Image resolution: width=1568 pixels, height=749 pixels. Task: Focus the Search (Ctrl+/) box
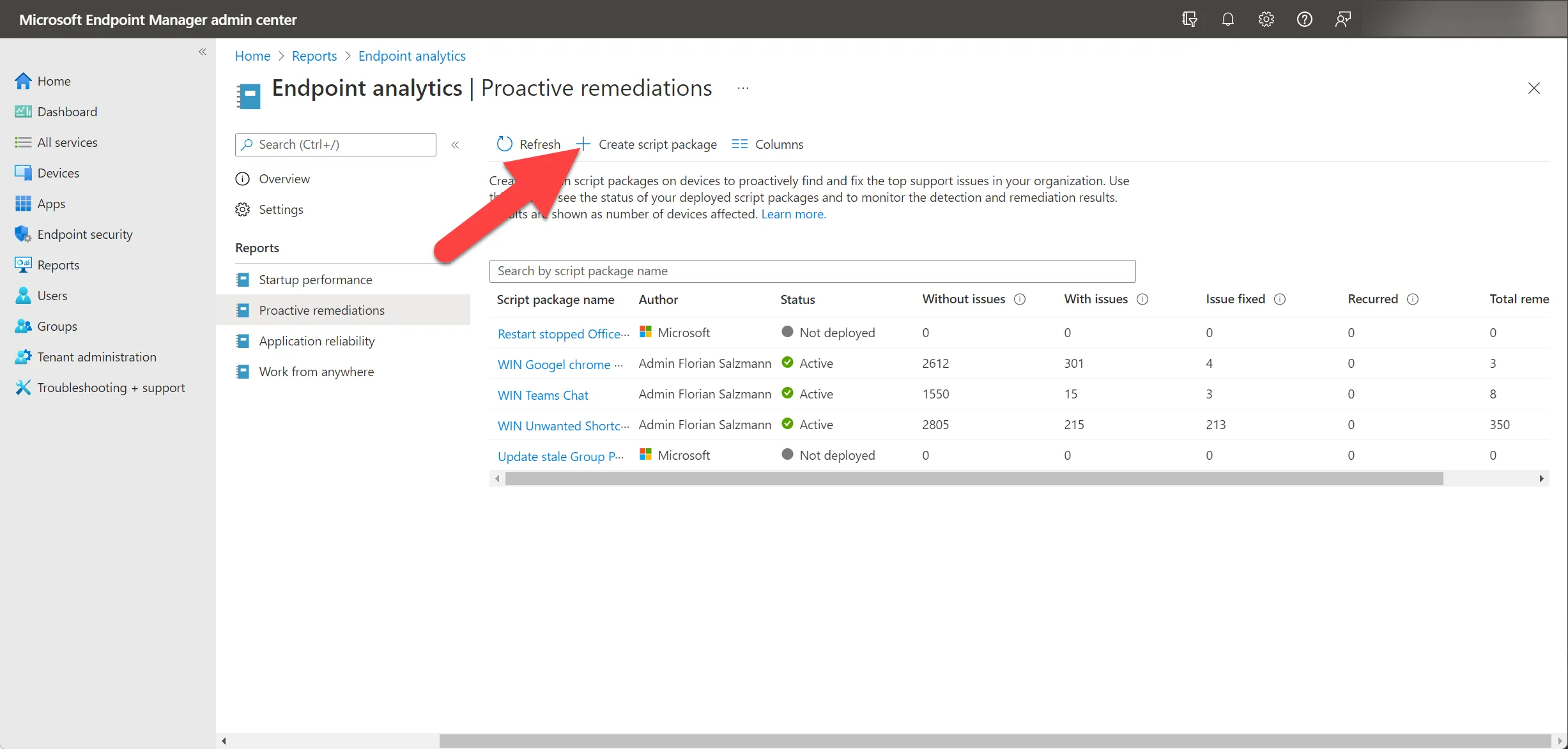(335, 145)
